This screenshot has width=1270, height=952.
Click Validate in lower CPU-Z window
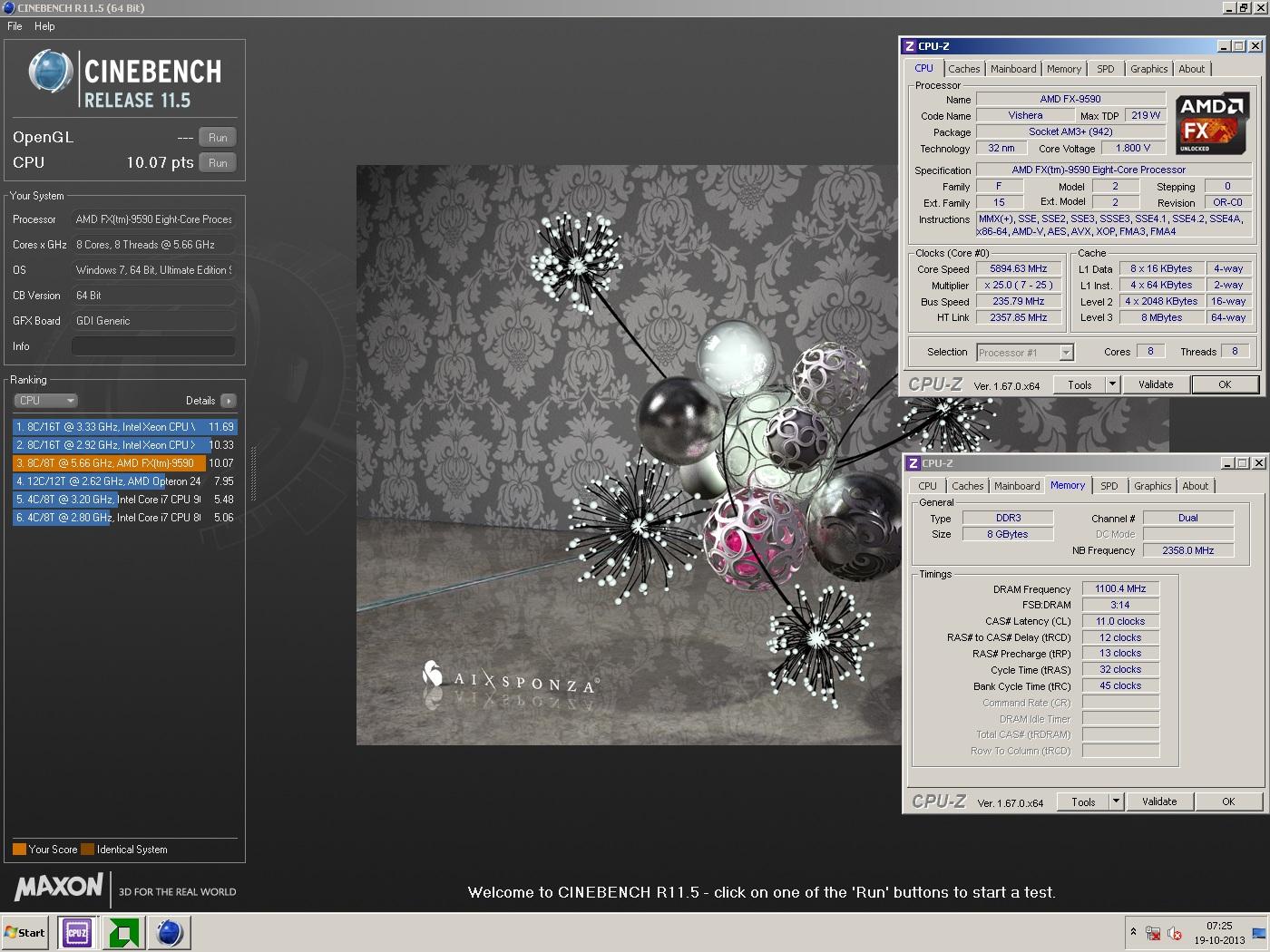1159,802
